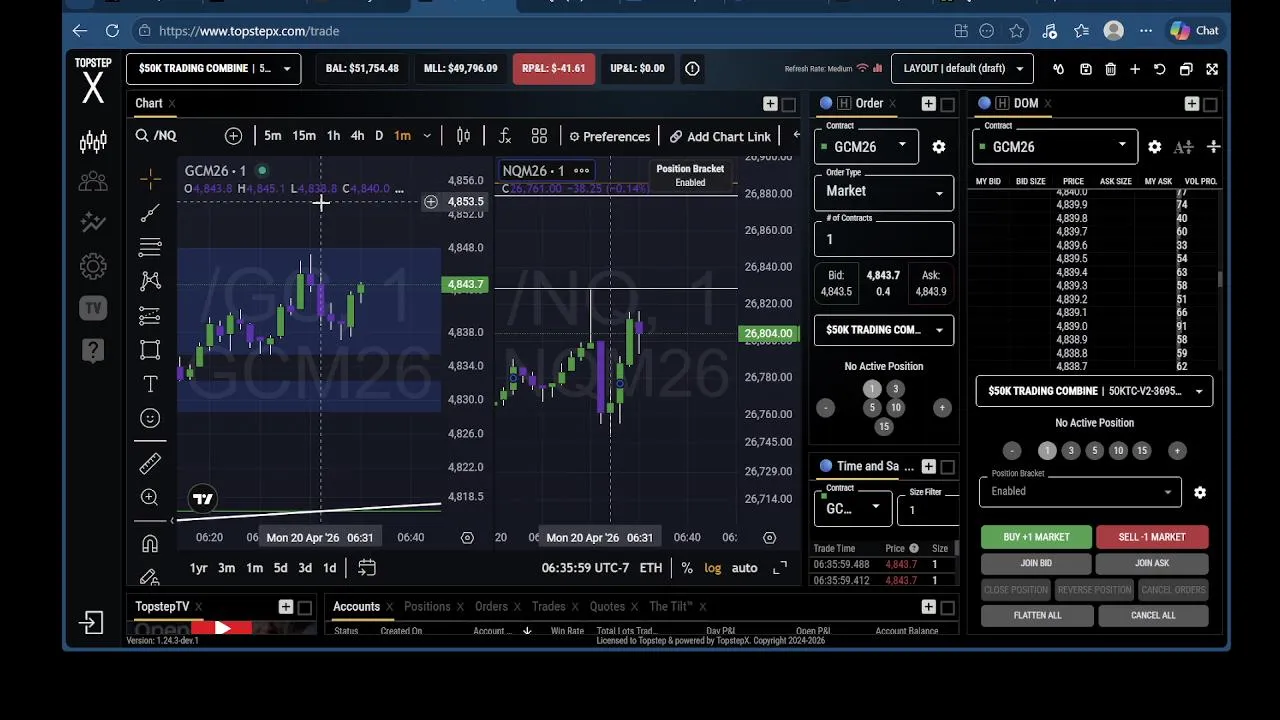
Task: Expand the chart interval dropdown arrow
Action: [x=427, y=136]
